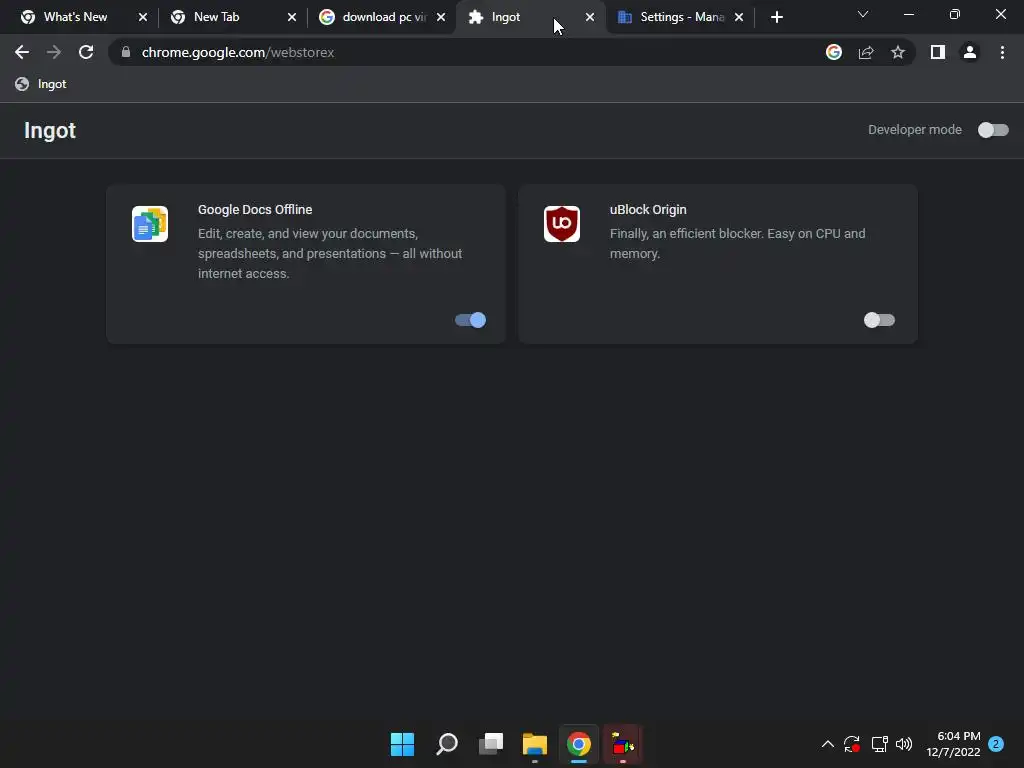
Task: Click the Ingot page heading
Action: [x=50, y=131]
